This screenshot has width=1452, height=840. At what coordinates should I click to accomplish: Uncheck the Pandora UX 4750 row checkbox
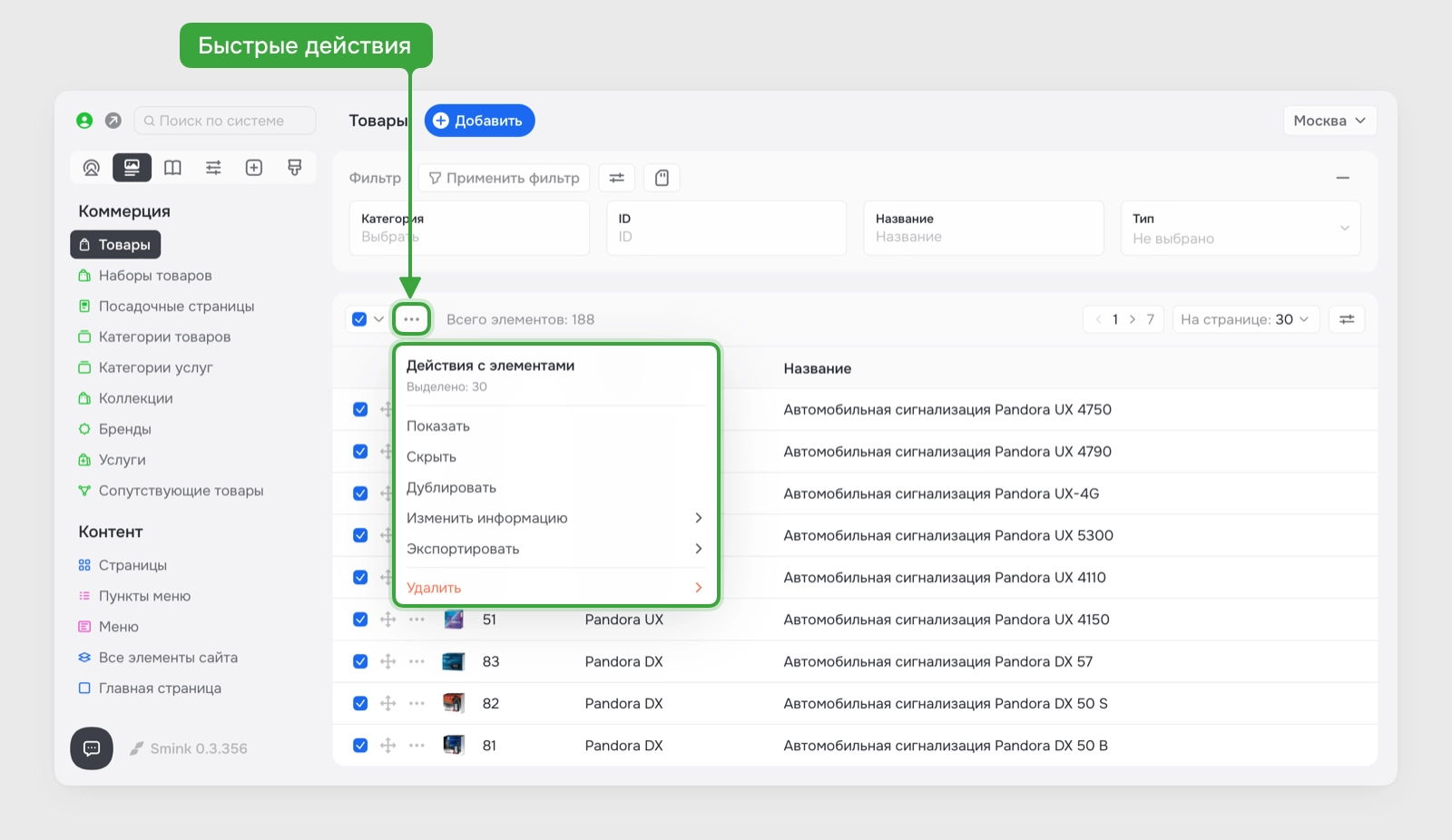tap(360, 410)
